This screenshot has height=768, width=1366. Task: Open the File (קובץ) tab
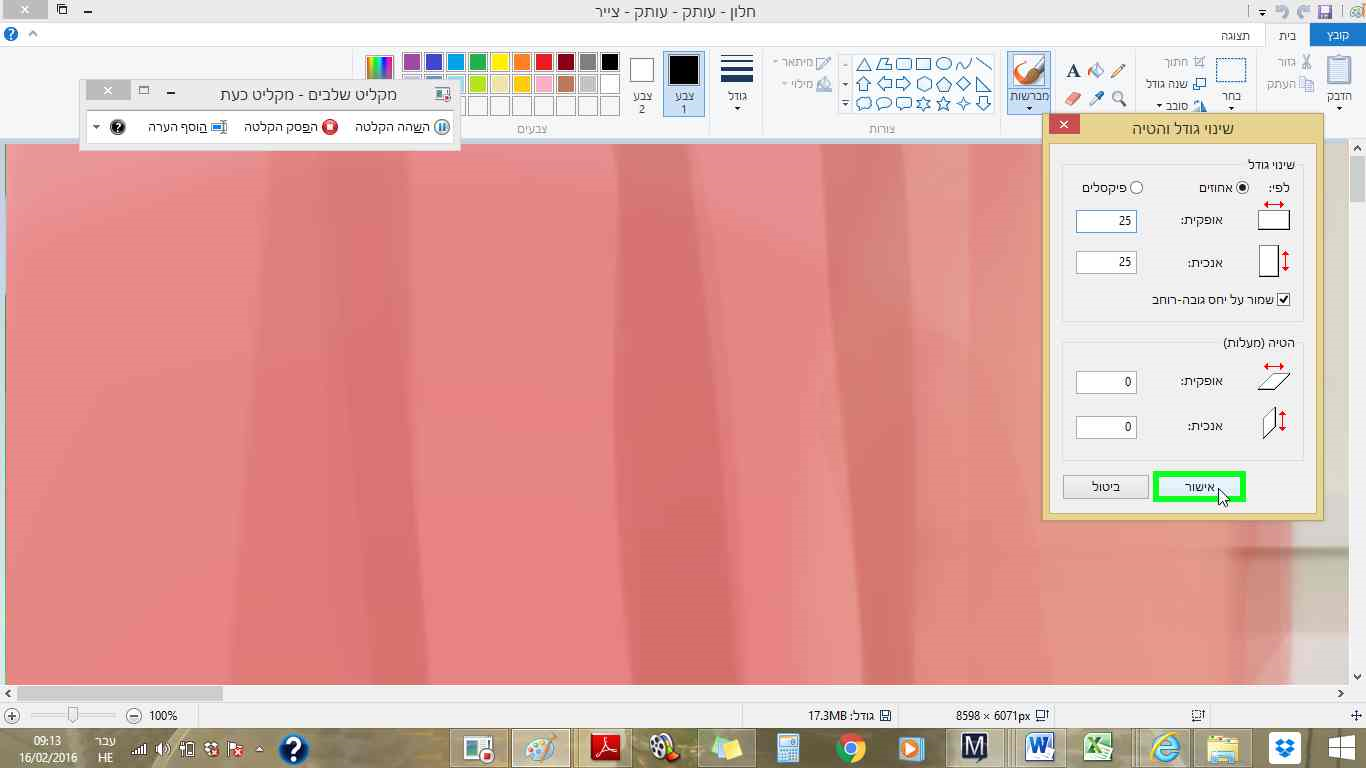[x=1337, y=35]
